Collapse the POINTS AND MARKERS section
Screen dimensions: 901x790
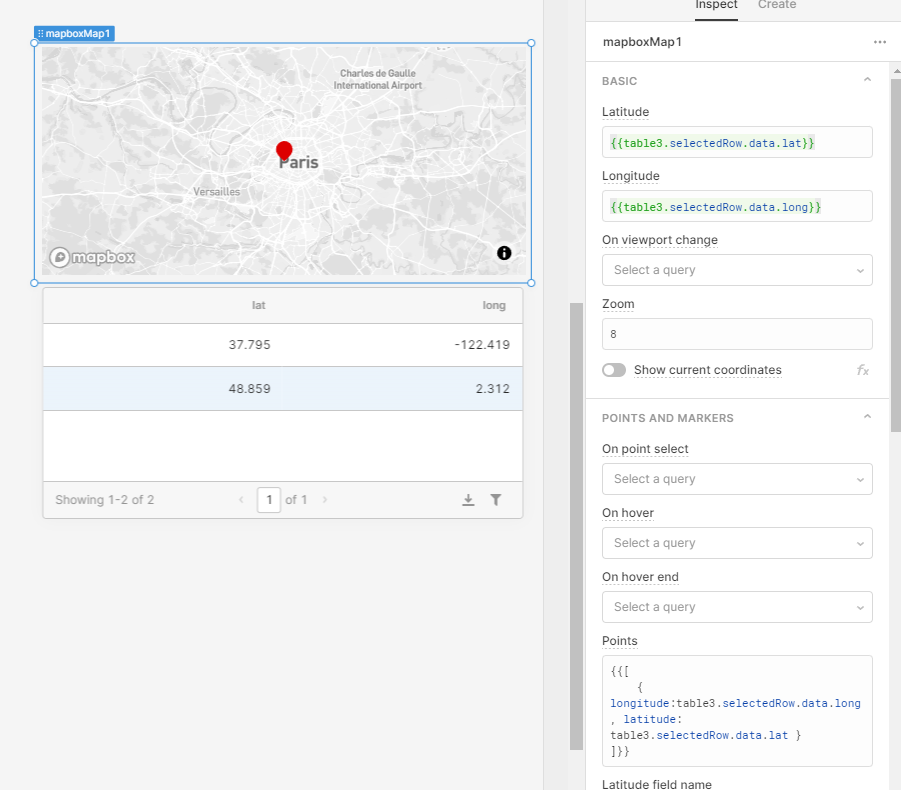[x=866, y=417]
